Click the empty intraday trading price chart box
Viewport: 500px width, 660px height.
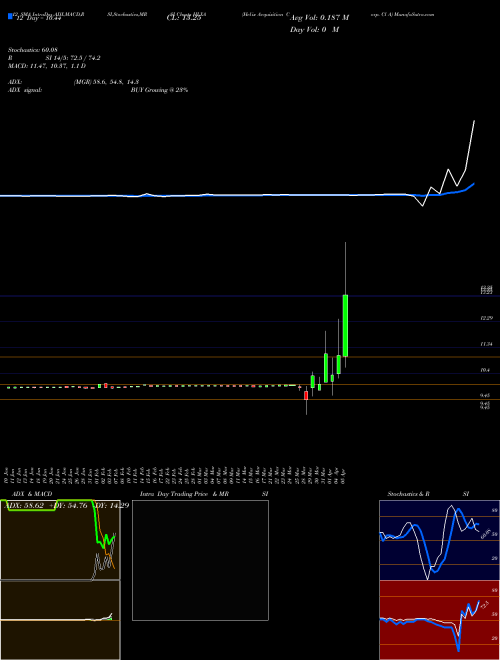coord(200,560)
